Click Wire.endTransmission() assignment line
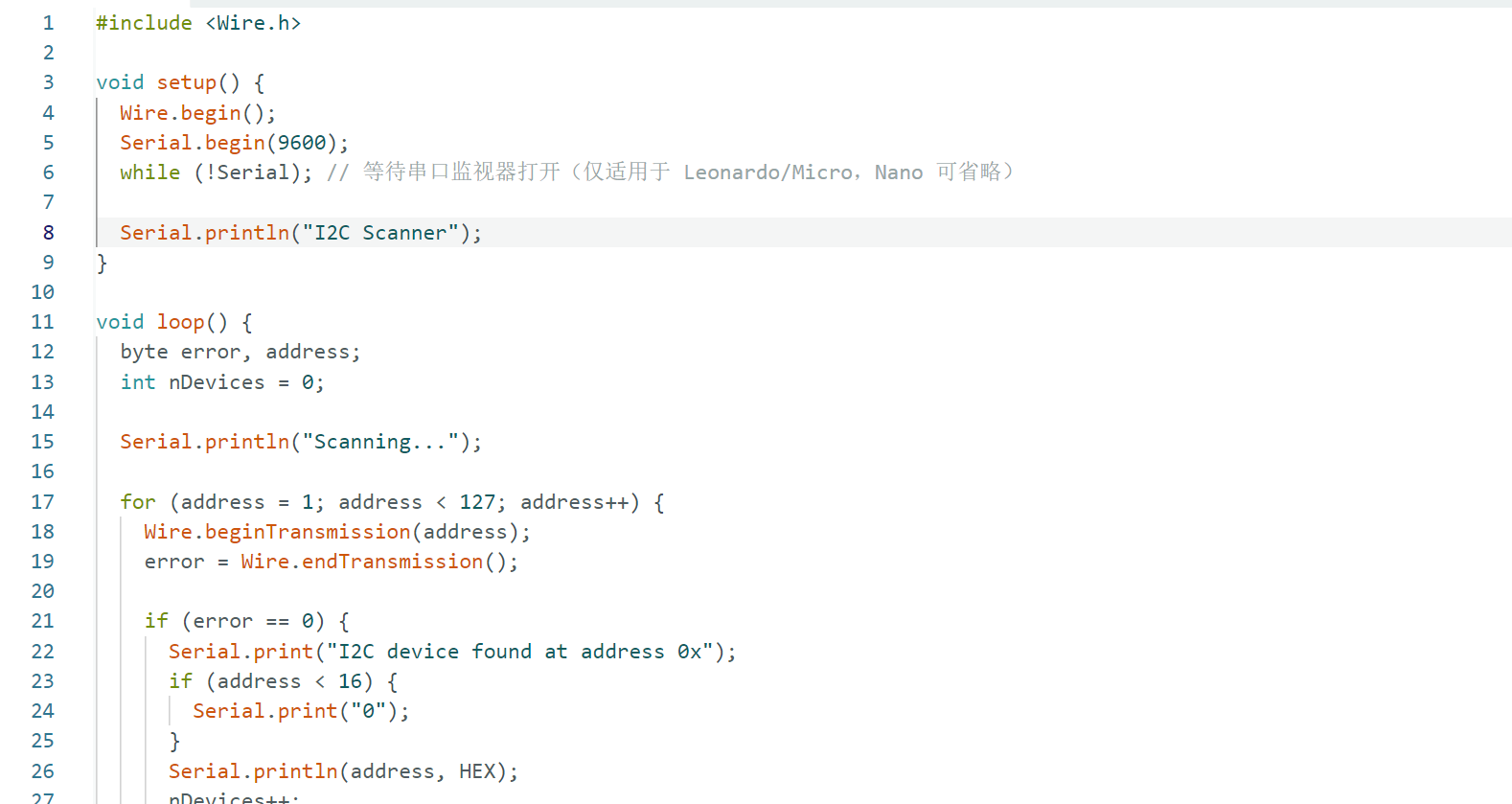Image resolution: width=1512 pixels, height=804 pixels. coord(332,562)
